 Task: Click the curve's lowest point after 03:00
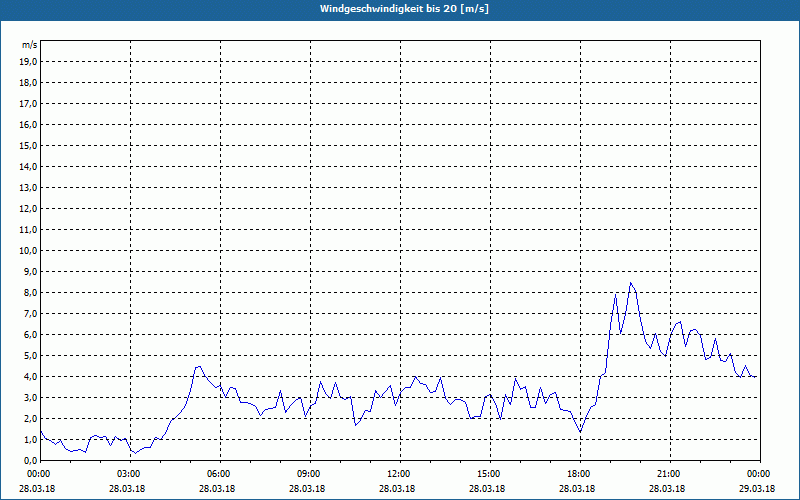[x=135, y=453]
